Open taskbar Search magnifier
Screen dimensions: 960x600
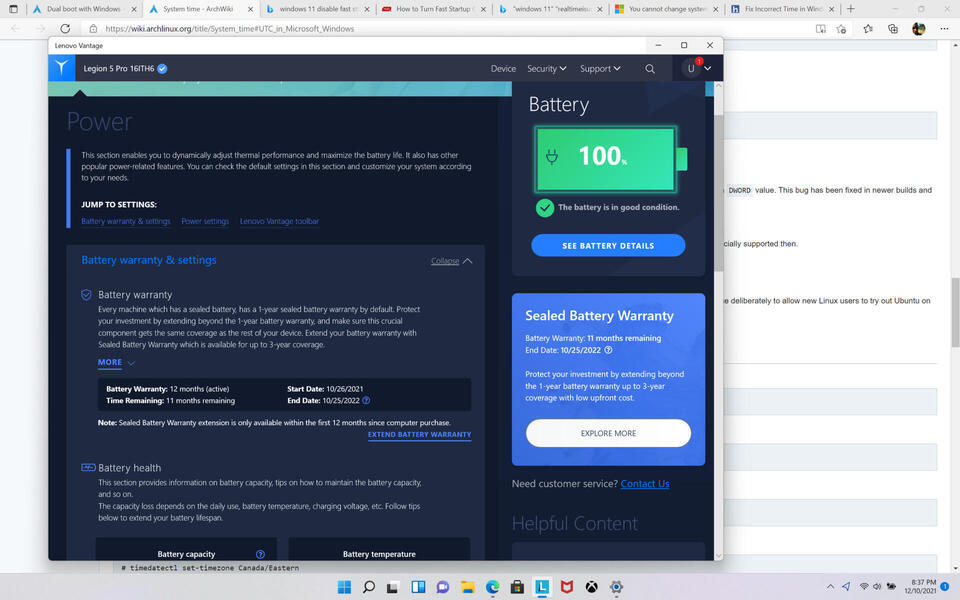coord(369,587)
